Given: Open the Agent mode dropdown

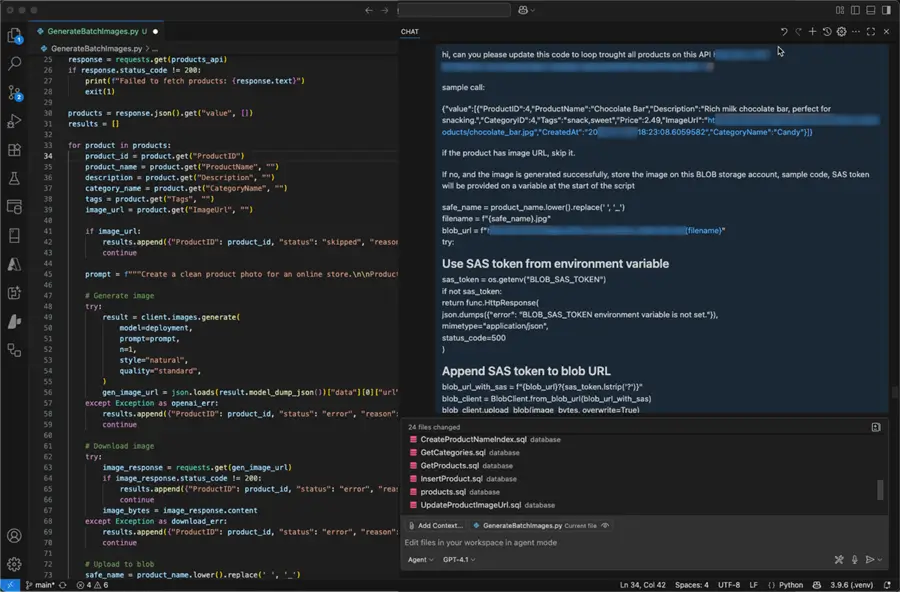Looking at the screenshot, I should point(420,560).
